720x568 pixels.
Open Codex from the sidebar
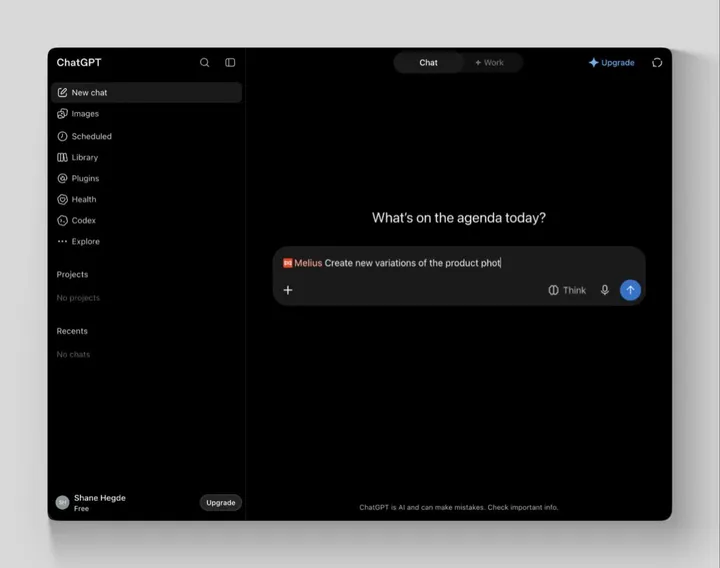pyautogui.click(x=146, y=220)
